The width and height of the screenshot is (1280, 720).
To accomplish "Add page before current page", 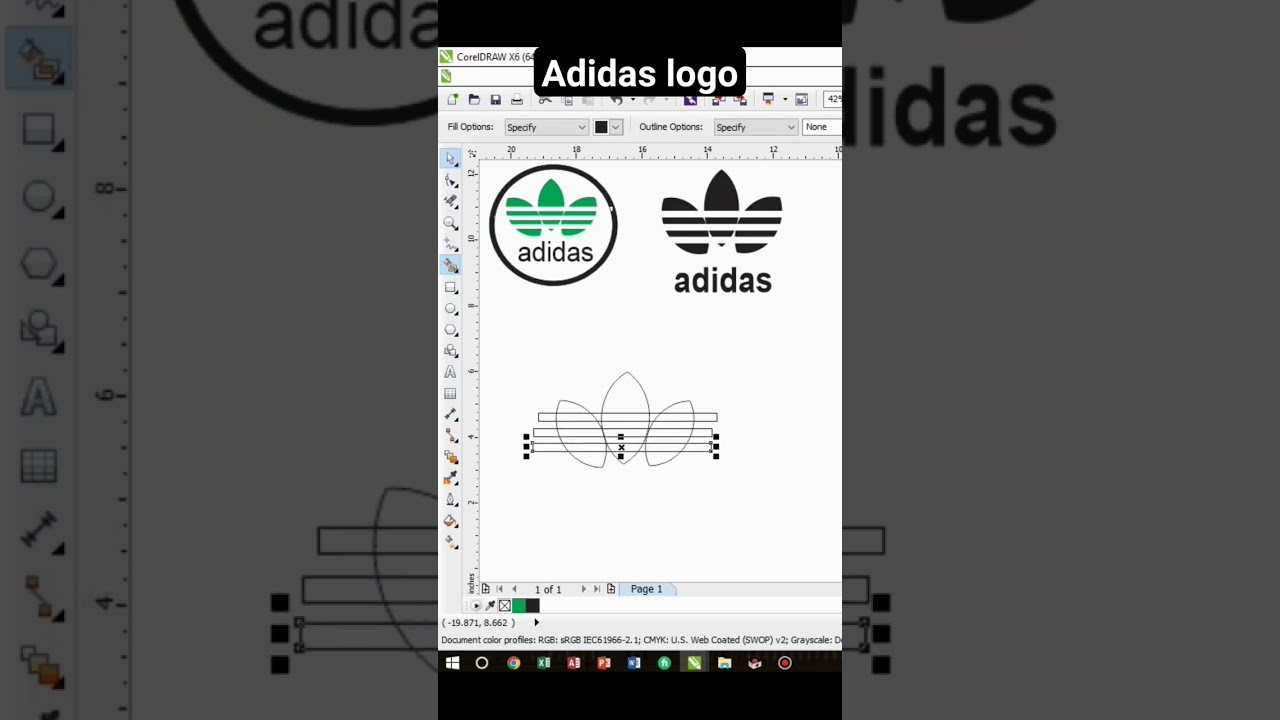I will point(485,589).
